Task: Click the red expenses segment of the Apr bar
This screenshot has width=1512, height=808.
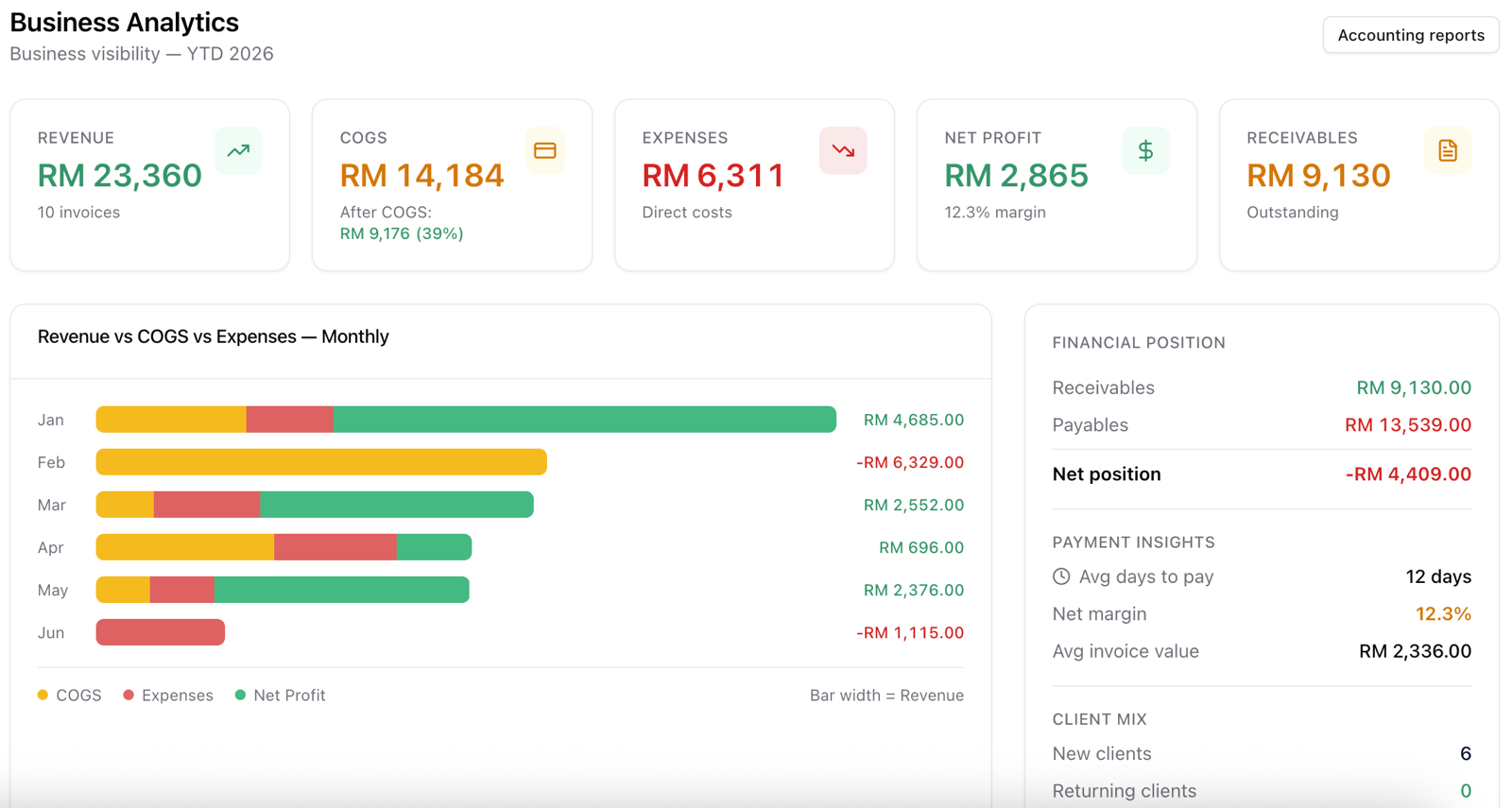Action: [335, 547]
